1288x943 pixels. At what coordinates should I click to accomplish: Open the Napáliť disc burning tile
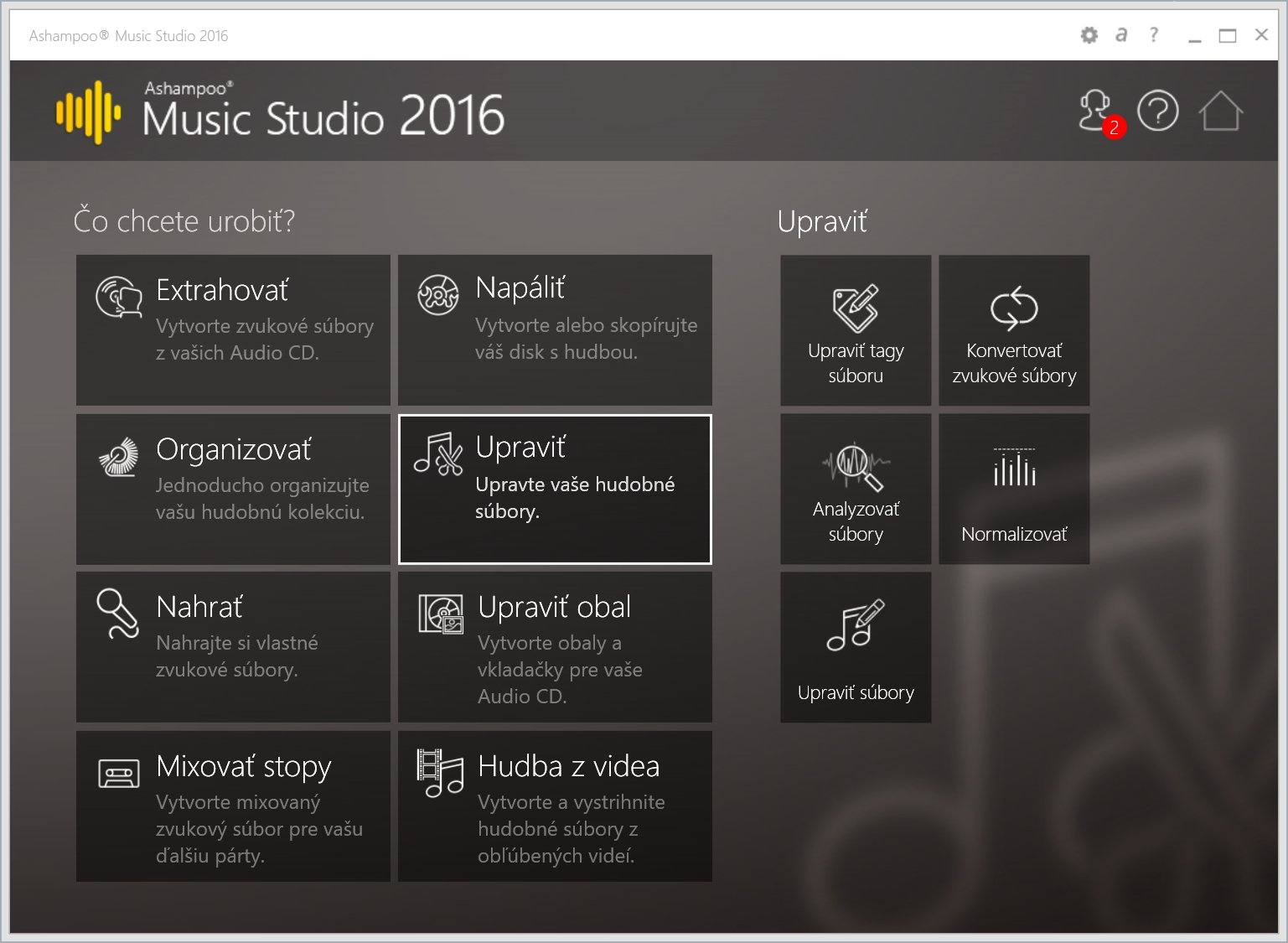pyautogui.click(x=555, y=329)
